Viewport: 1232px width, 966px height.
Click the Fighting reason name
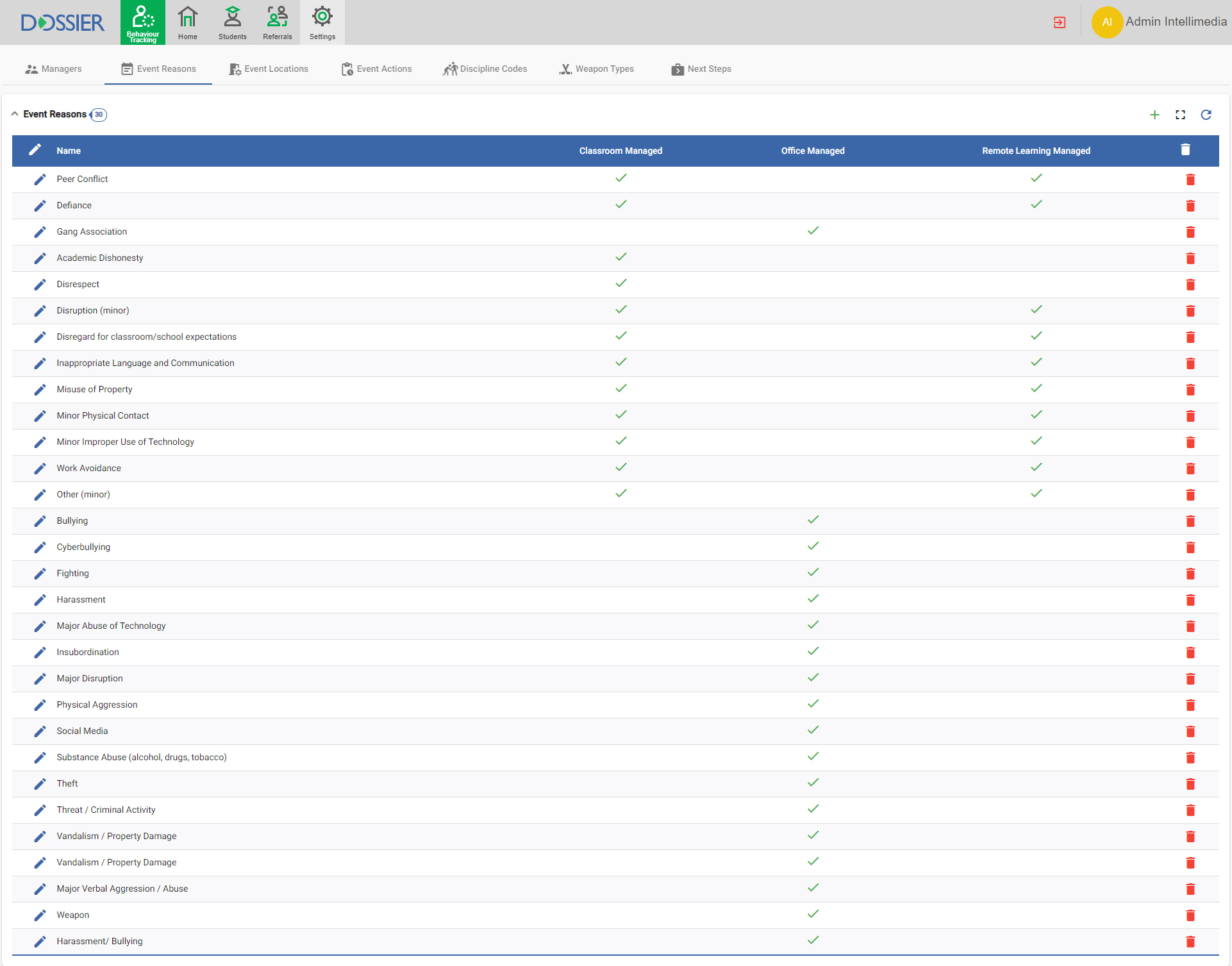click(72, 573)
